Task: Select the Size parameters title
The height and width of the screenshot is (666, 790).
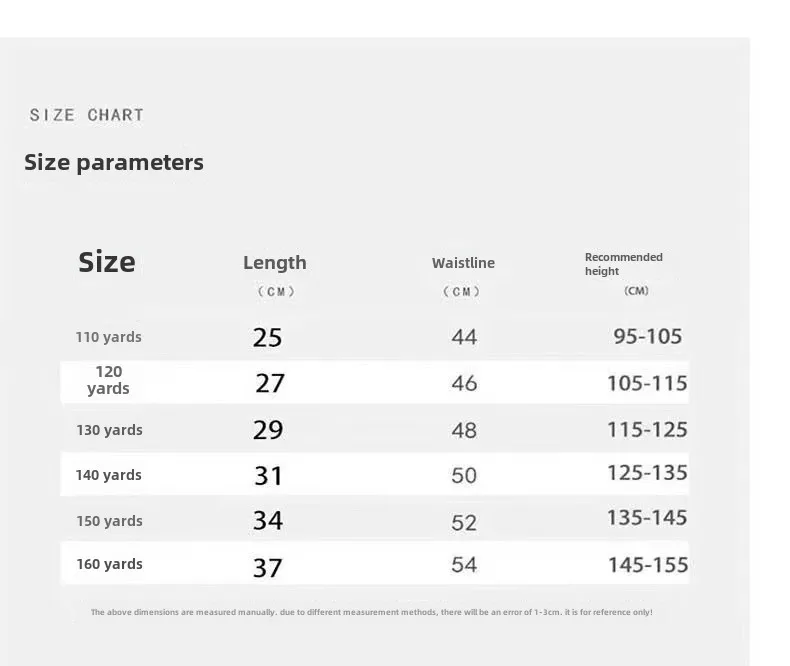Action: pyautogui.click(x=114, y=163)
